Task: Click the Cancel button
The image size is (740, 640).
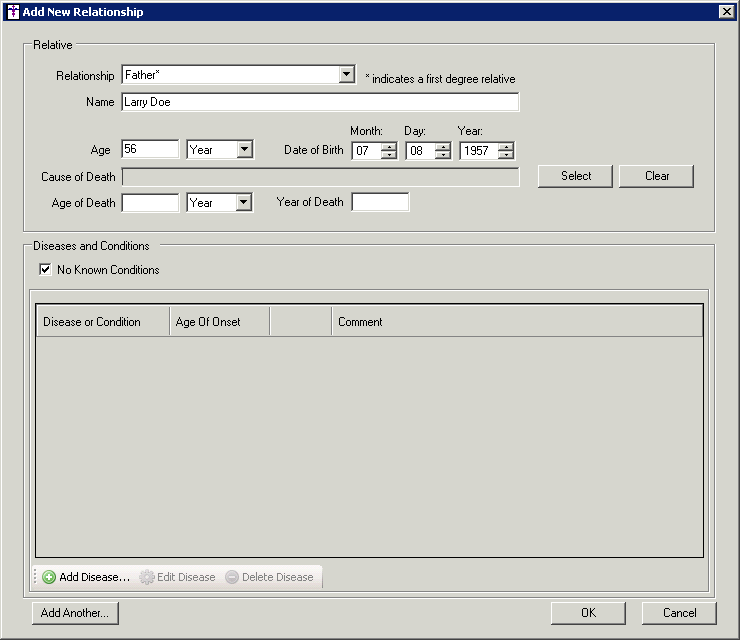Action: [679, 613]
